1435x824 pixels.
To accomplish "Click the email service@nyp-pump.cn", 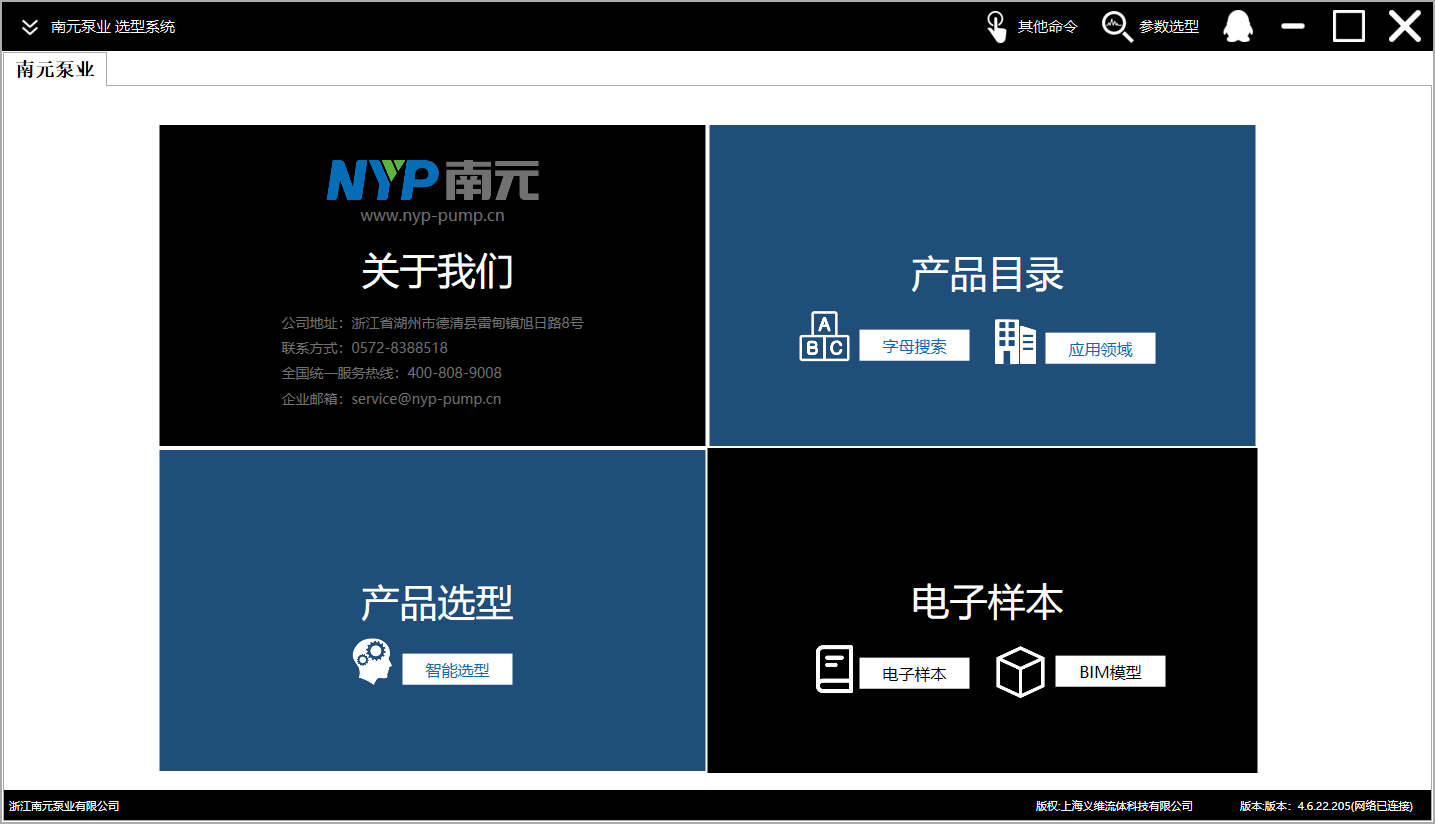I will click(x=426, y=399).
